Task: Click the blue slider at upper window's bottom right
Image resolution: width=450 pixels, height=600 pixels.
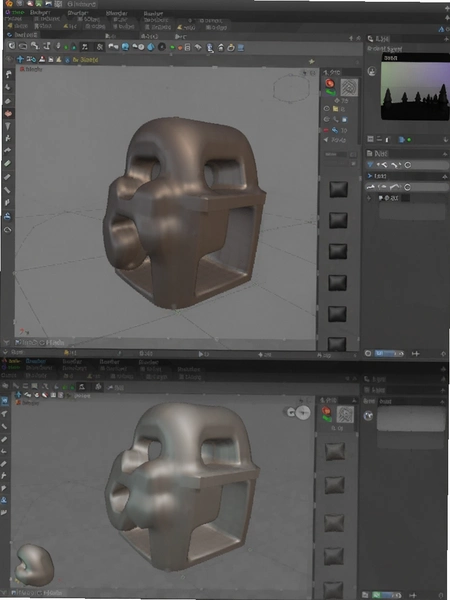Action: [x=389, y=354]
